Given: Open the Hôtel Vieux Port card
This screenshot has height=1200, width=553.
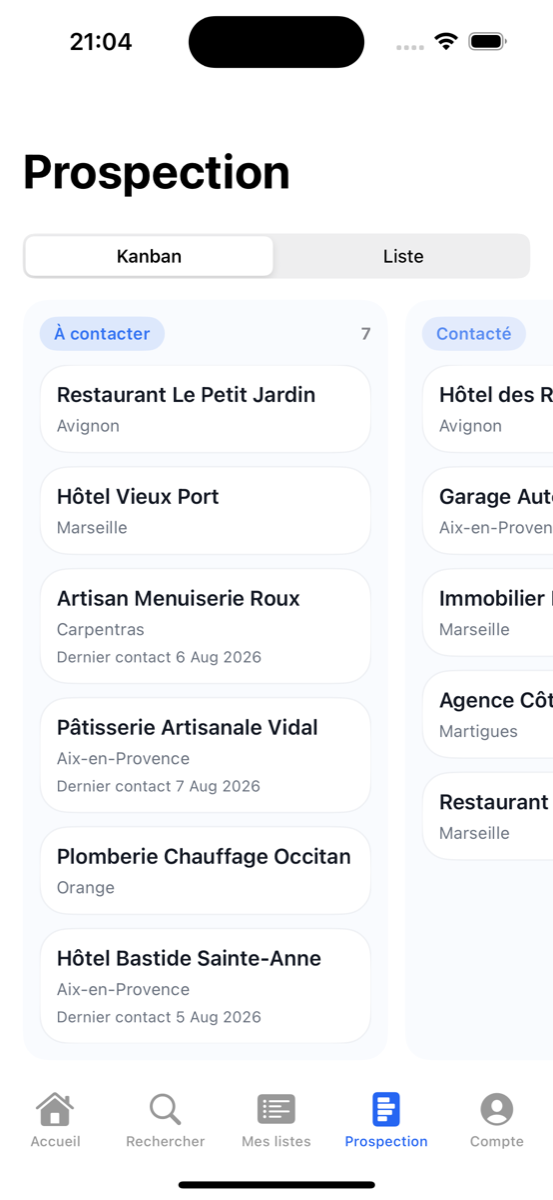Looking at the screenshot, I should (205, 511).
